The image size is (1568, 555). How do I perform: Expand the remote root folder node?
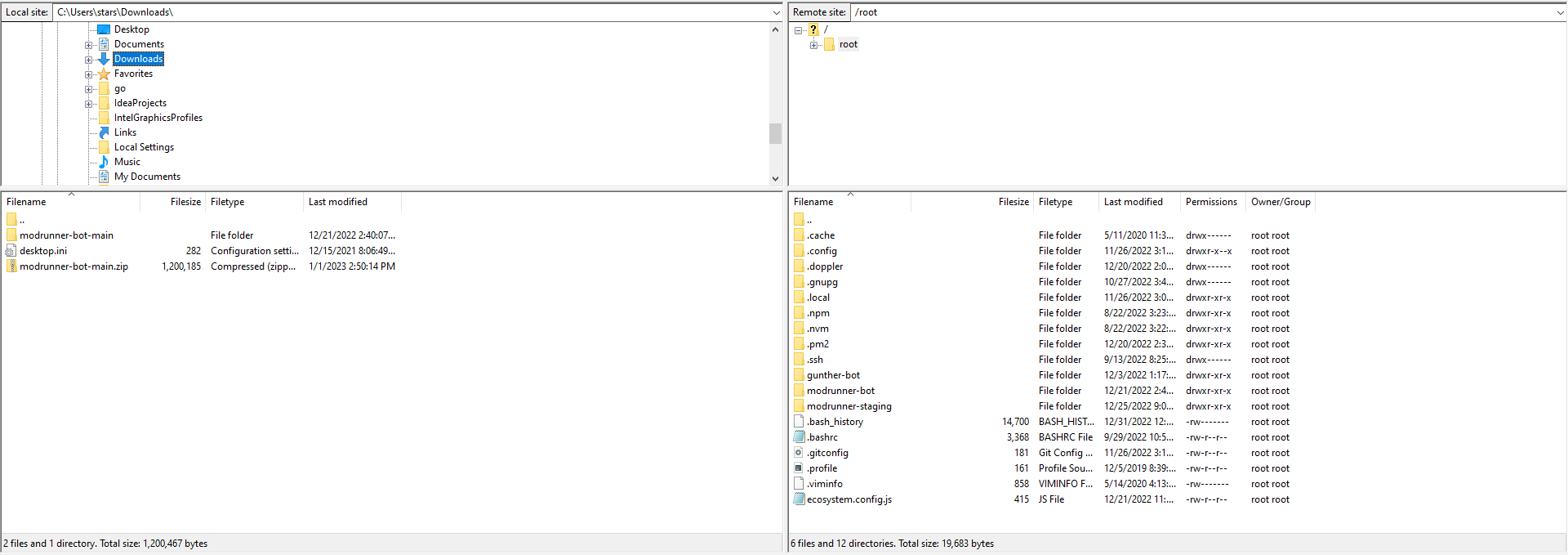(813, 45)
